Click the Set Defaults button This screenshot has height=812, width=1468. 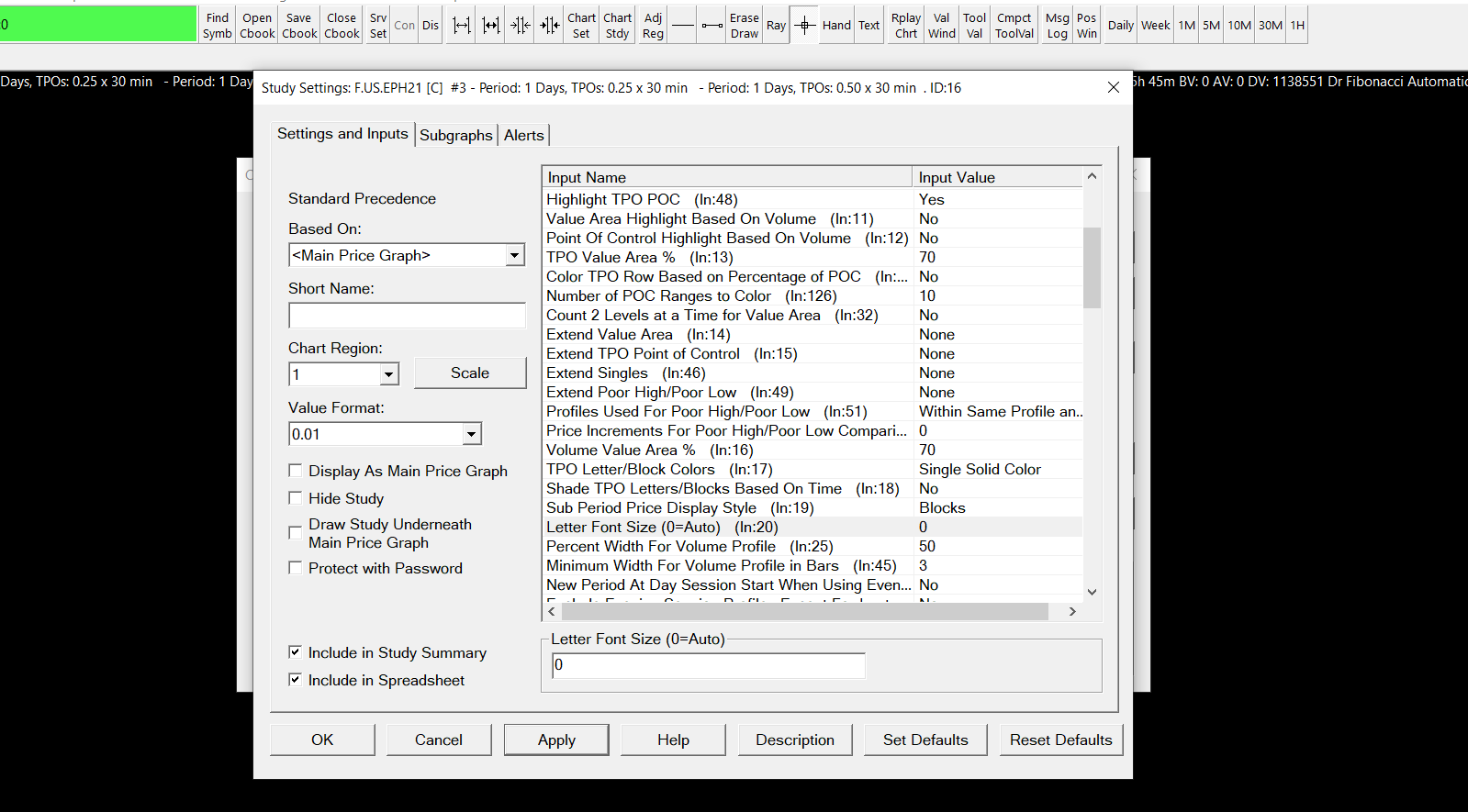[x=925, y=740]
